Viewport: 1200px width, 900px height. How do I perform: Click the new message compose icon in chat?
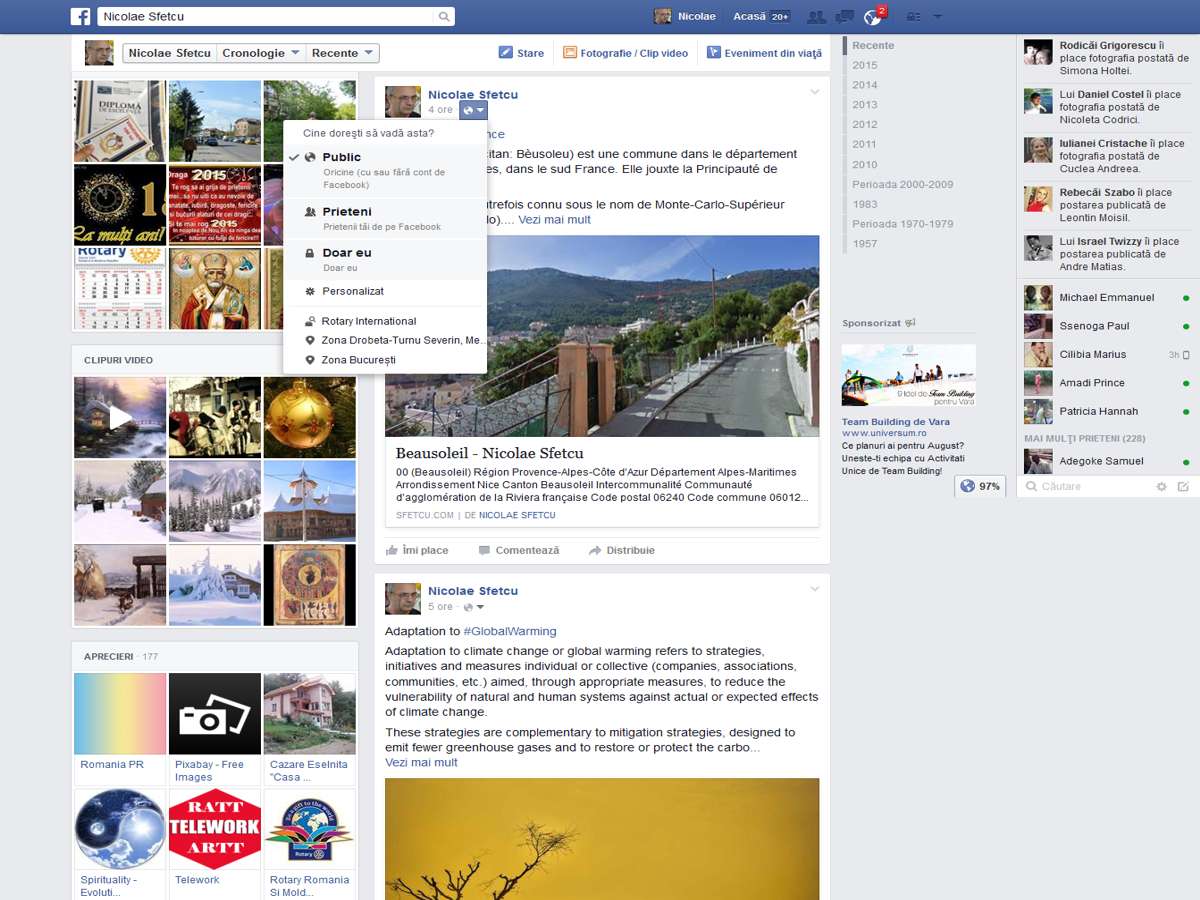click(1183, 486)
